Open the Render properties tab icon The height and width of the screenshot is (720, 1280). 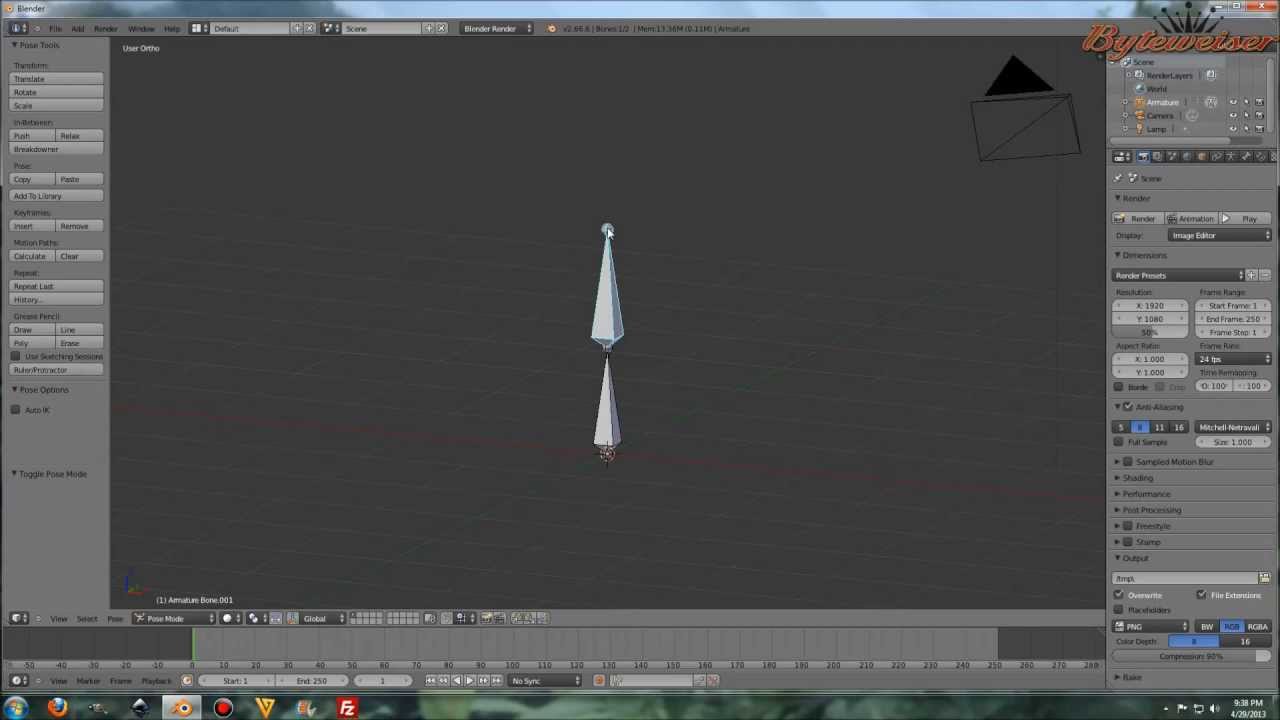[1143, 156]
